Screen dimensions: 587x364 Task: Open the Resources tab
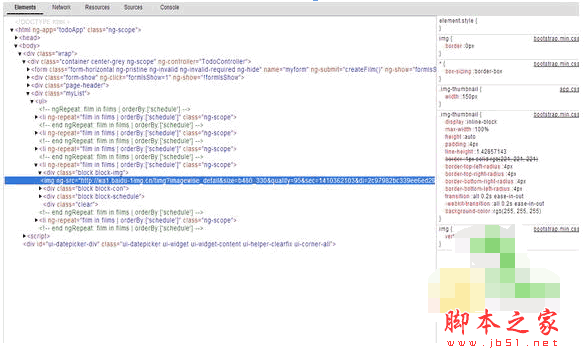pyautogui.click(x=97, y=7)
